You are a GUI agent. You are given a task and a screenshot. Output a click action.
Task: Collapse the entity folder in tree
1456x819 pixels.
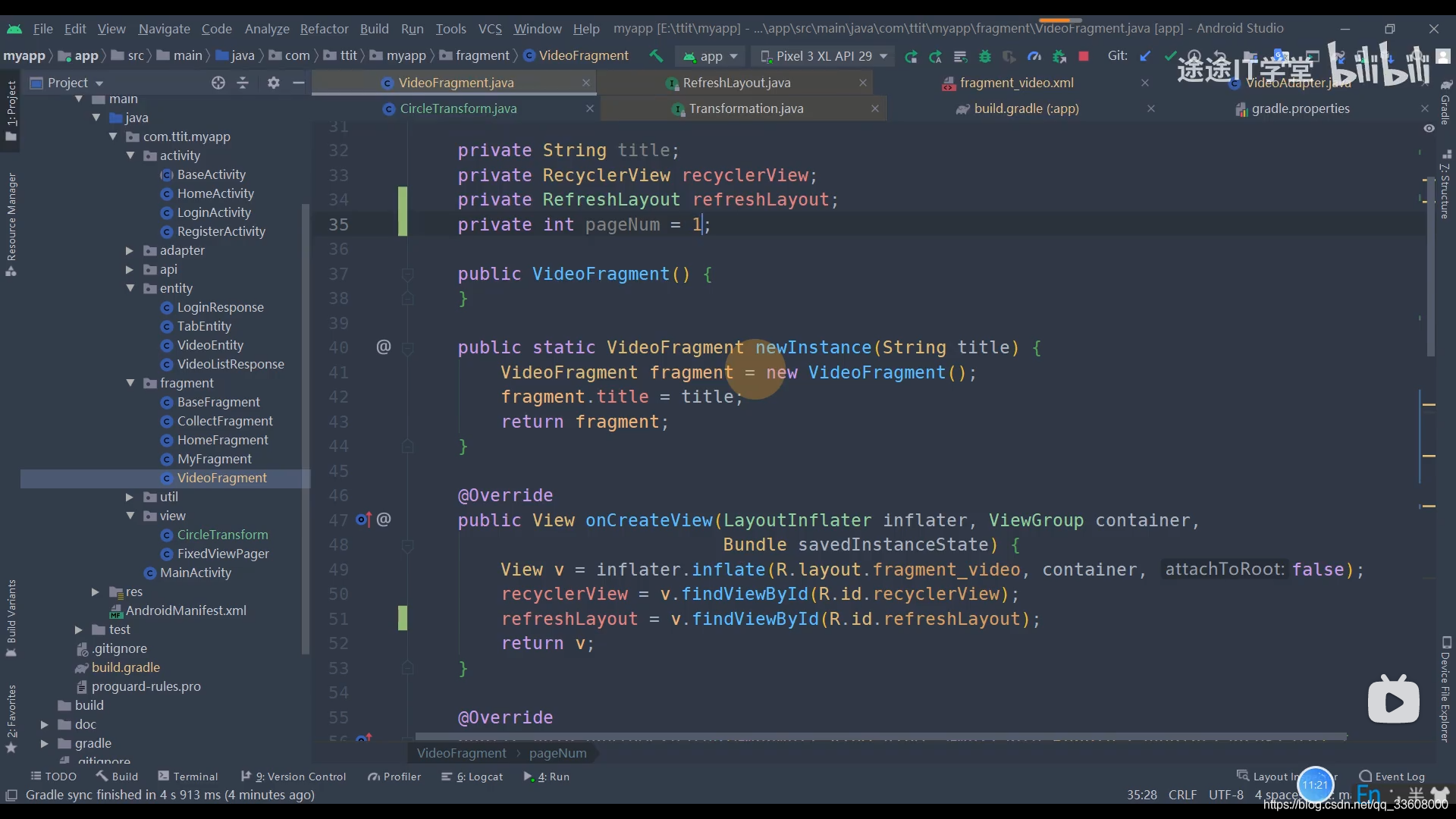click(130, 288)
